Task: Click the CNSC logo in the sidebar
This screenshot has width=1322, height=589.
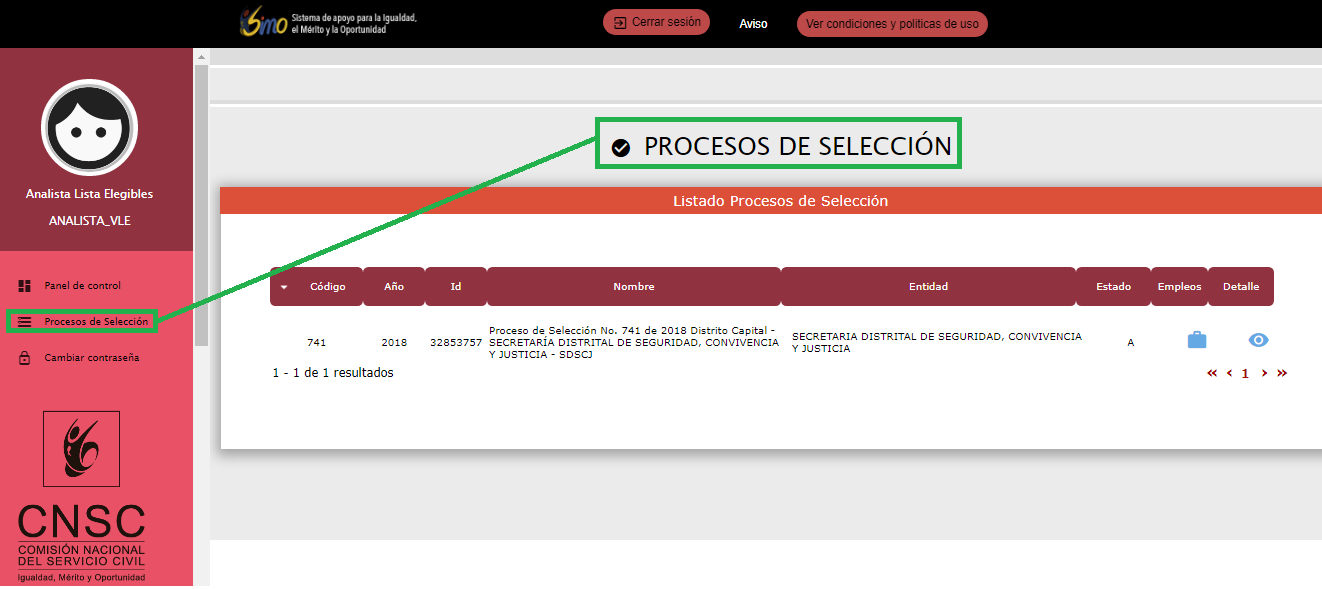Action: coord(81,497)
